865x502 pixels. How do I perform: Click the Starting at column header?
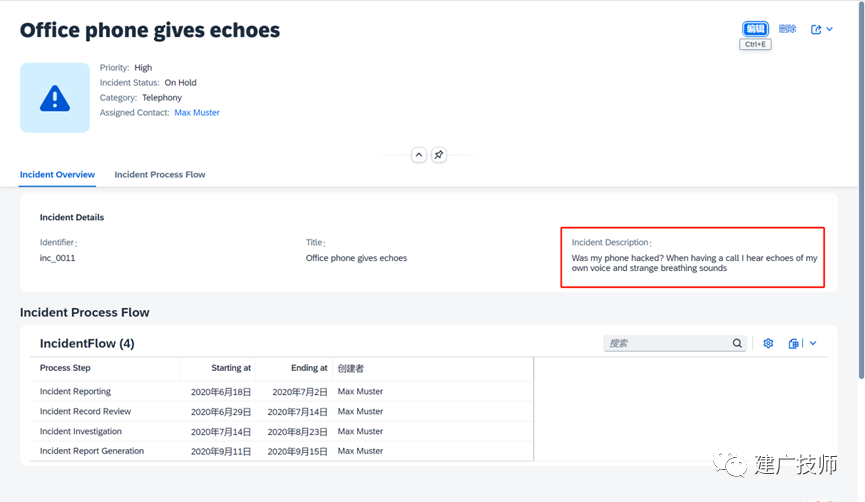231,368
